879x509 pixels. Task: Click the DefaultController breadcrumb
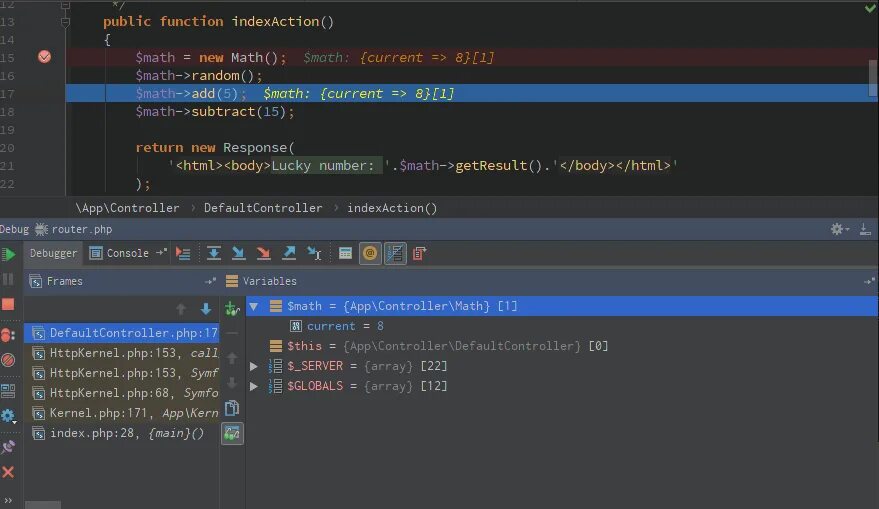click(x=263, y=208)
